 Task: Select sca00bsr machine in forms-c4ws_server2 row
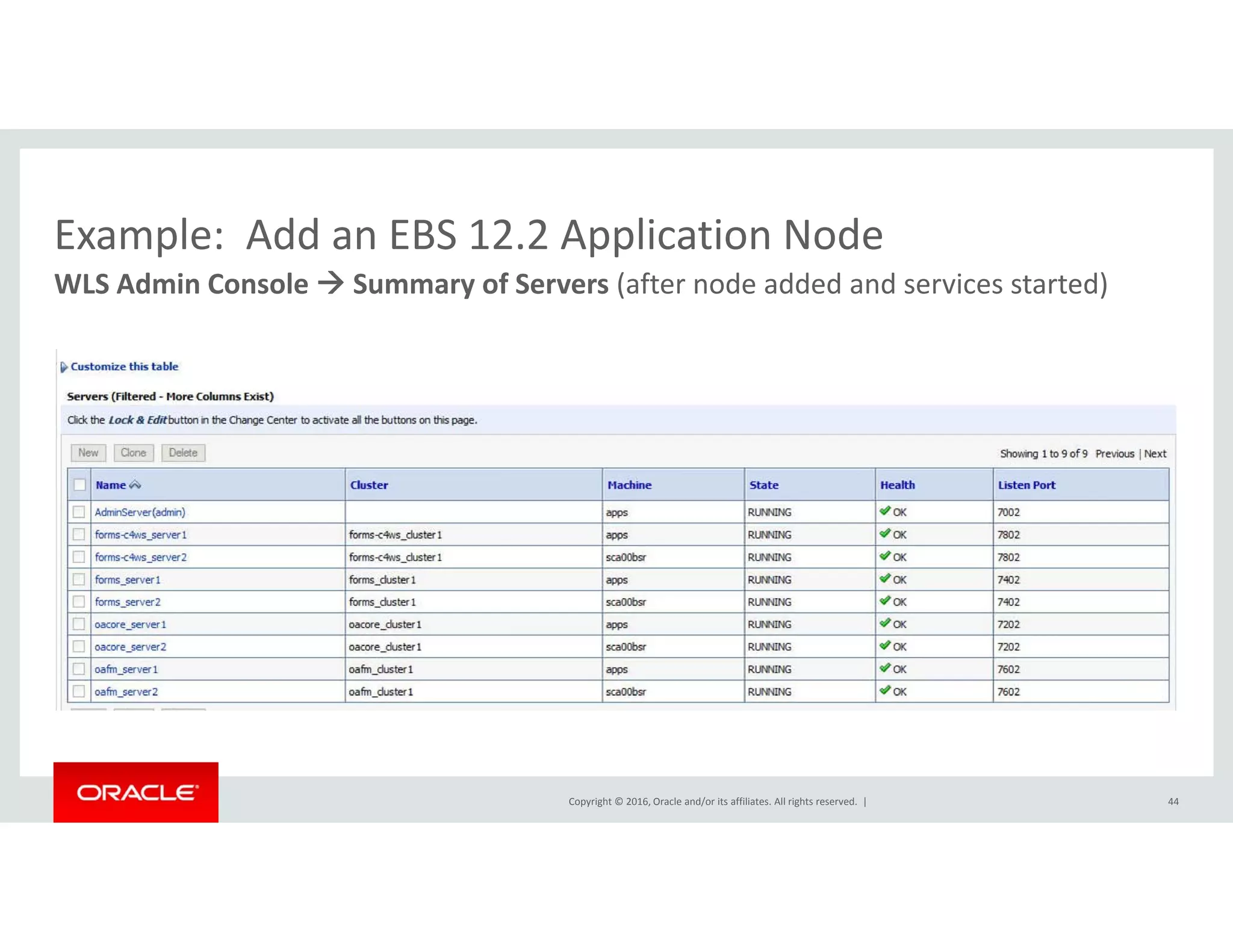tap(626, 557)
